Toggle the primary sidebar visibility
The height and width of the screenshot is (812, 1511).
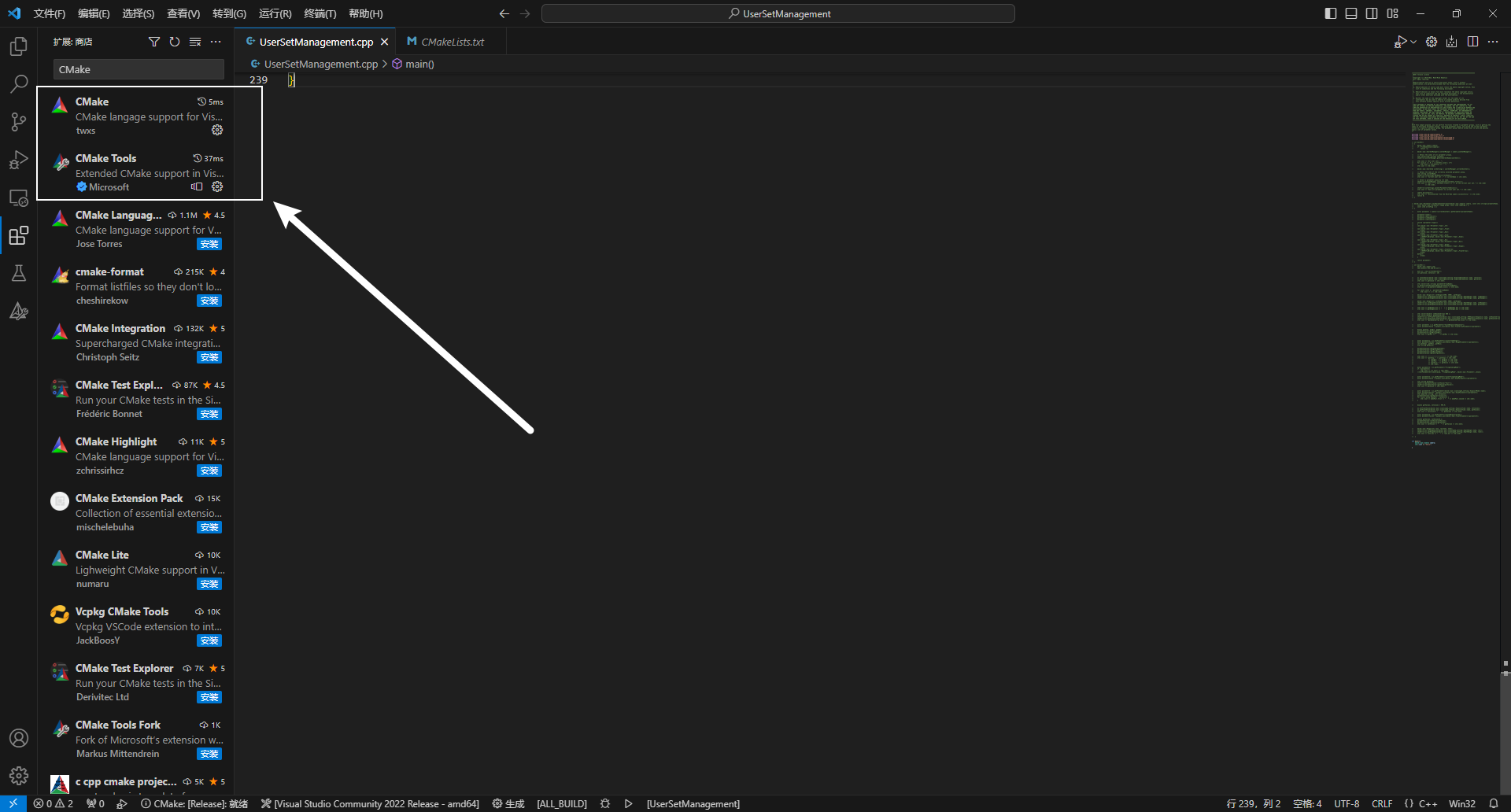pos(1330,13)
